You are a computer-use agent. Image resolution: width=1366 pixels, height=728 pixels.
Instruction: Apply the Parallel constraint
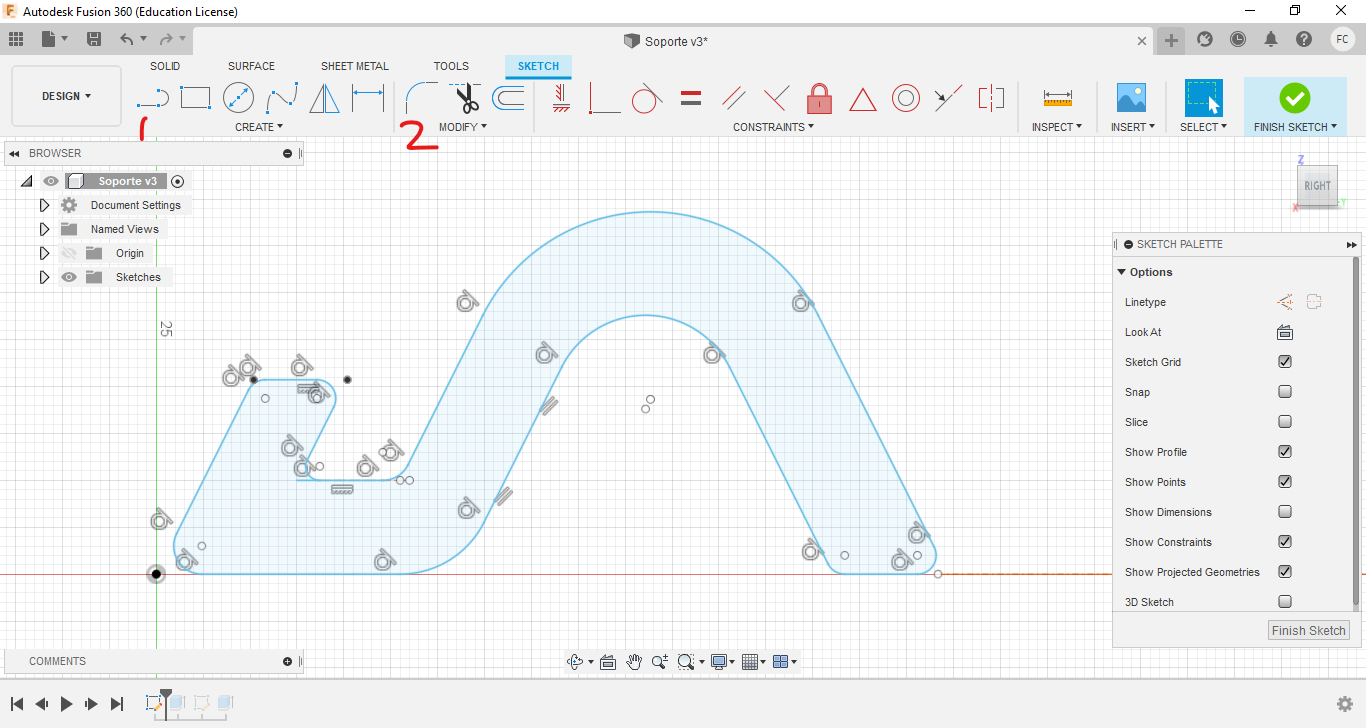[x=733, y=98]
